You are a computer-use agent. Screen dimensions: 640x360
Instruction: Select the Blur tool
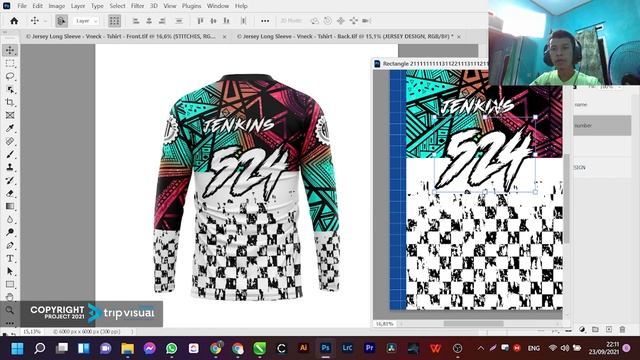tap(10, 220)
